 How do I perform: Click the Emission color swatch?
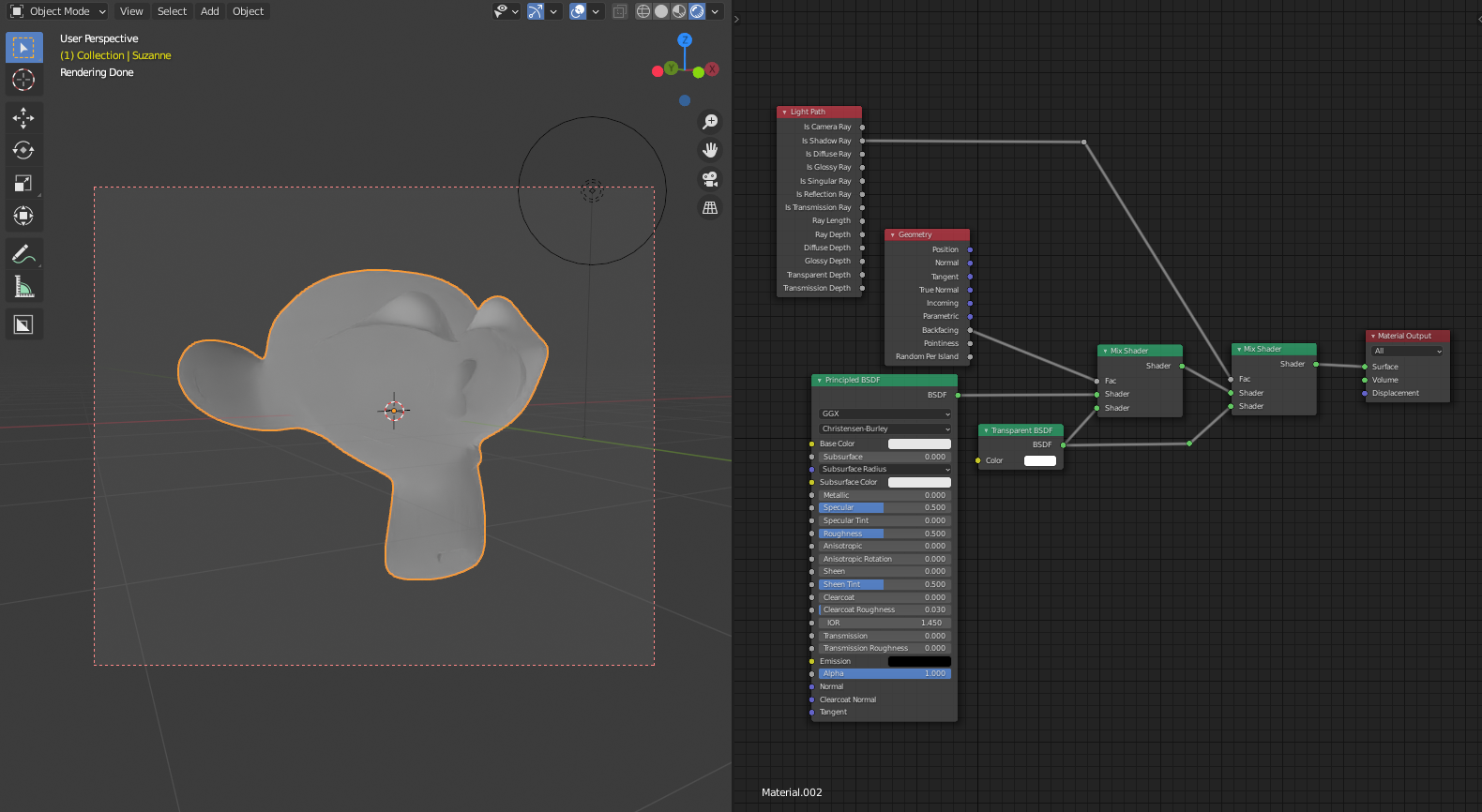point(919,661)
